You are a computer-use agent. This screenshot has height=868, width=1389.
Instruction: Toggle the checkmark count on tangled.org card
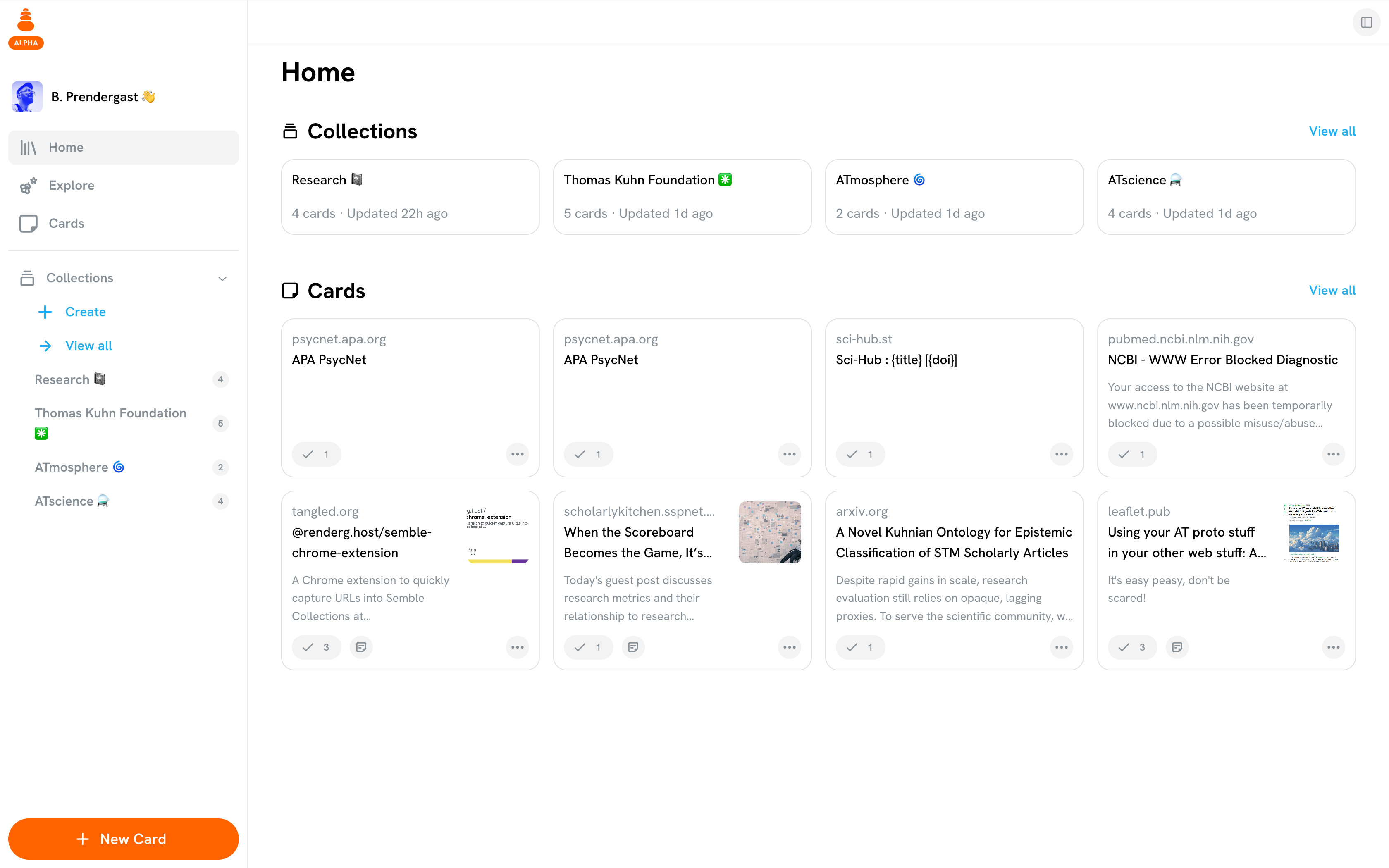click(x=316, y=647)
